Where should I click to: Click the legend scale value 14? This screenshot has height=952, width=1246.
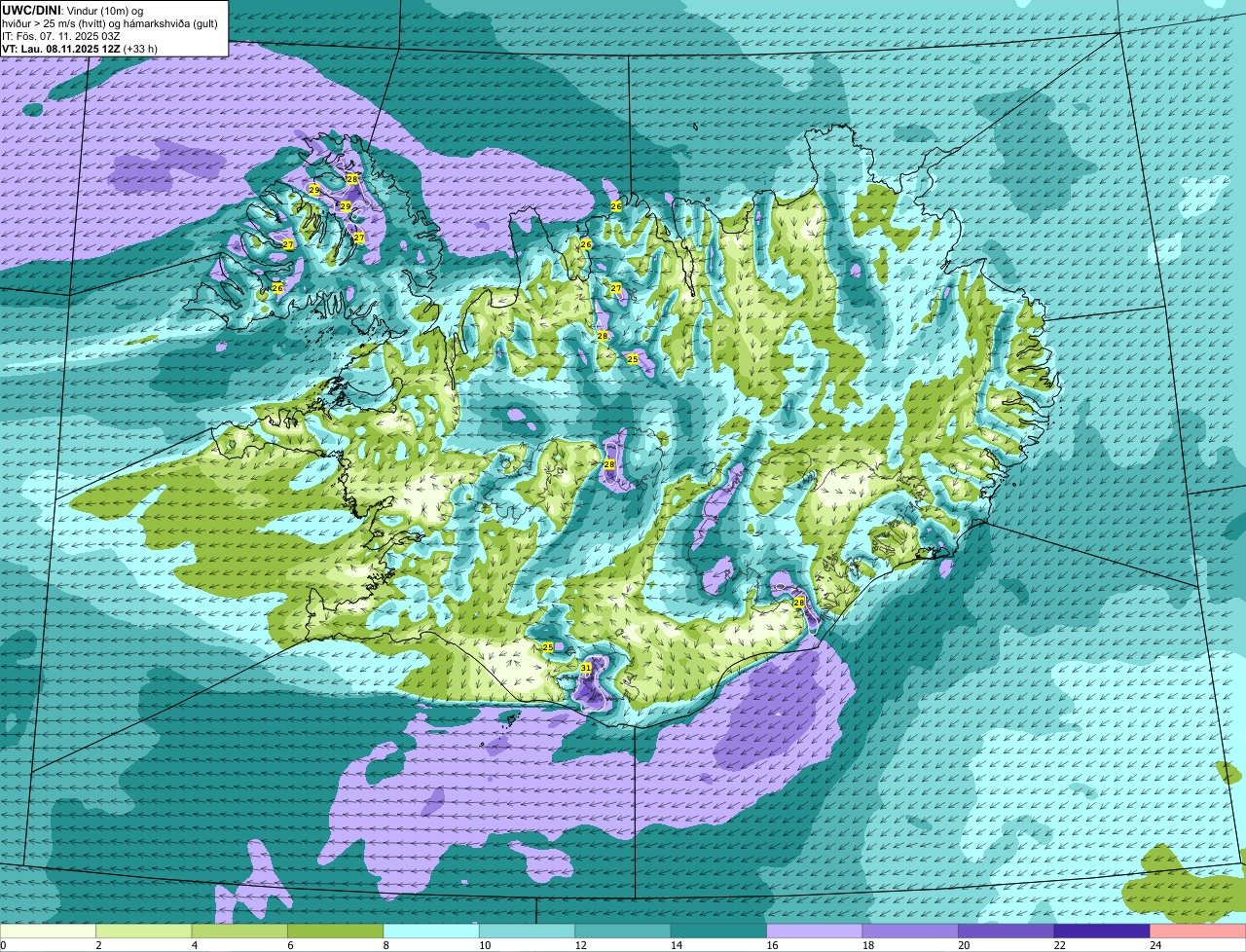coord(678,945)
